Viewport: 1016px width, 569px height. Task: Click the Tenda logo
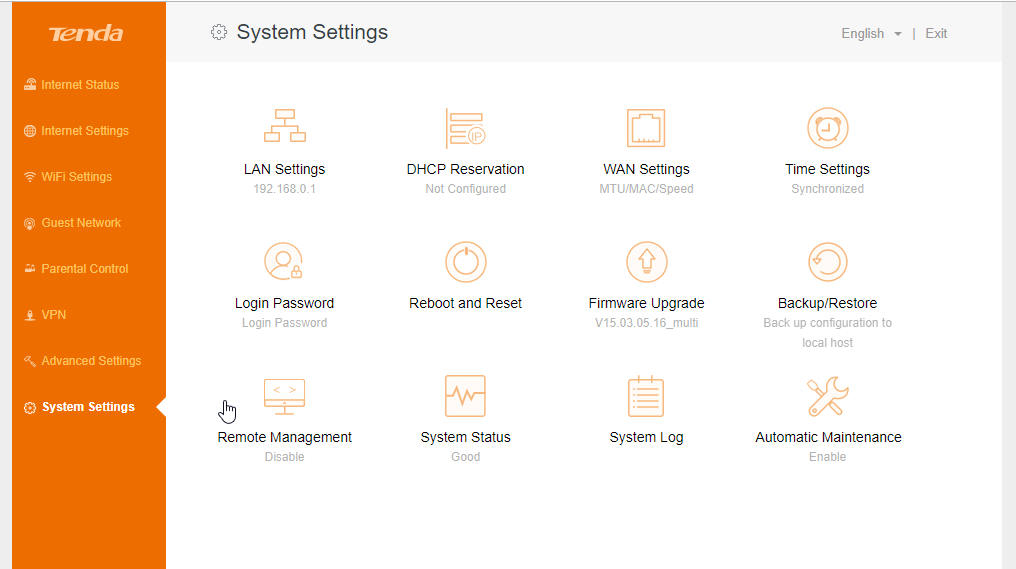[86, 34]
